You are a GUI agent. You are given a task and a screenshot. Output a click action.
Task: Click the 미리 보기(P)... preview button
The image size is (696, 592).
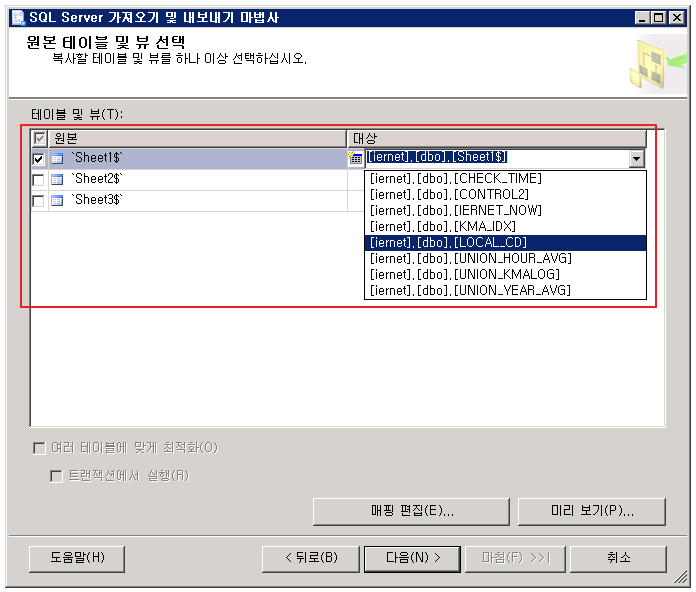click(x=592, y=511)
